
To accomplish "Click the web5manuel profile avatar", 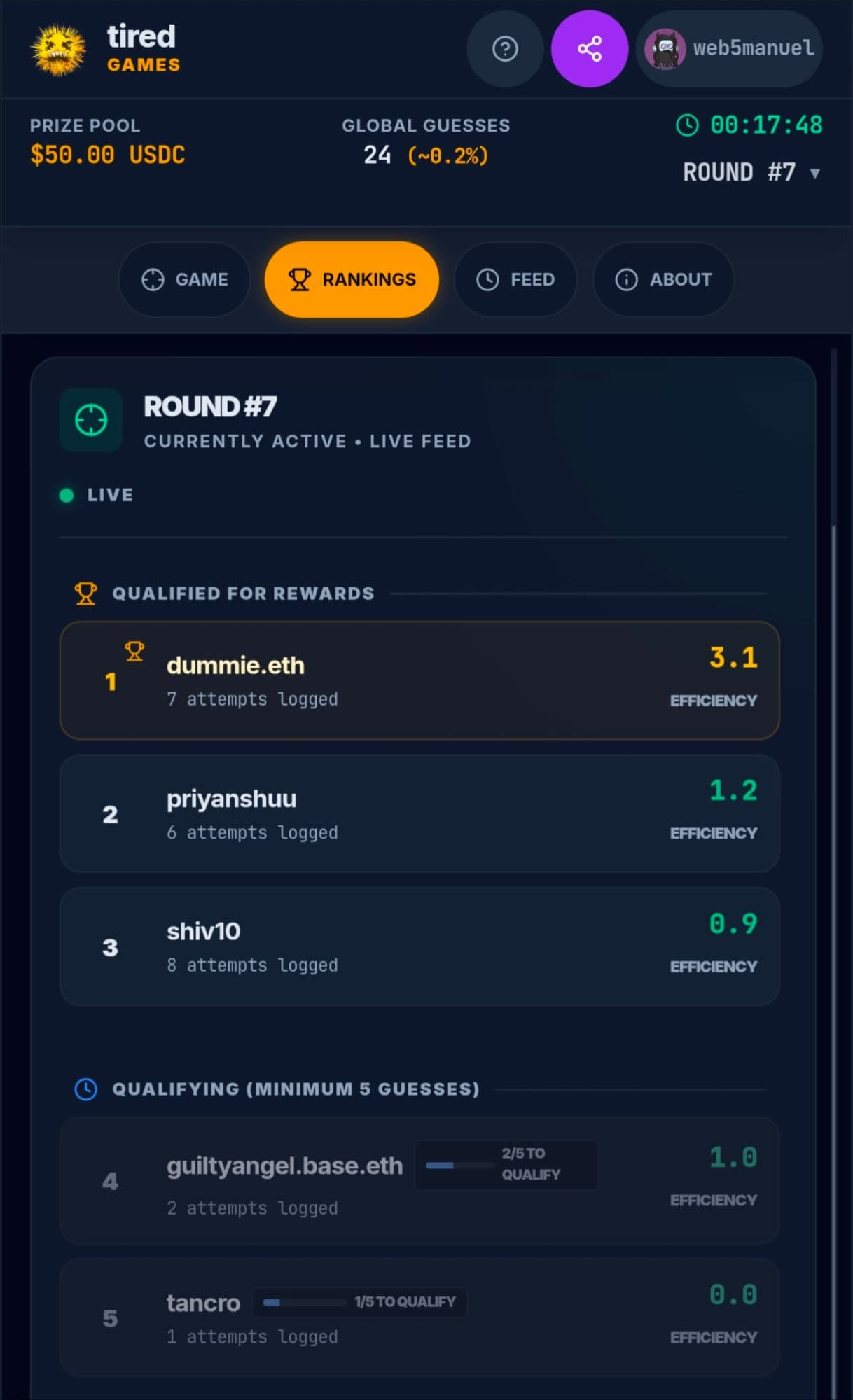I will click(x=665, y=49).
